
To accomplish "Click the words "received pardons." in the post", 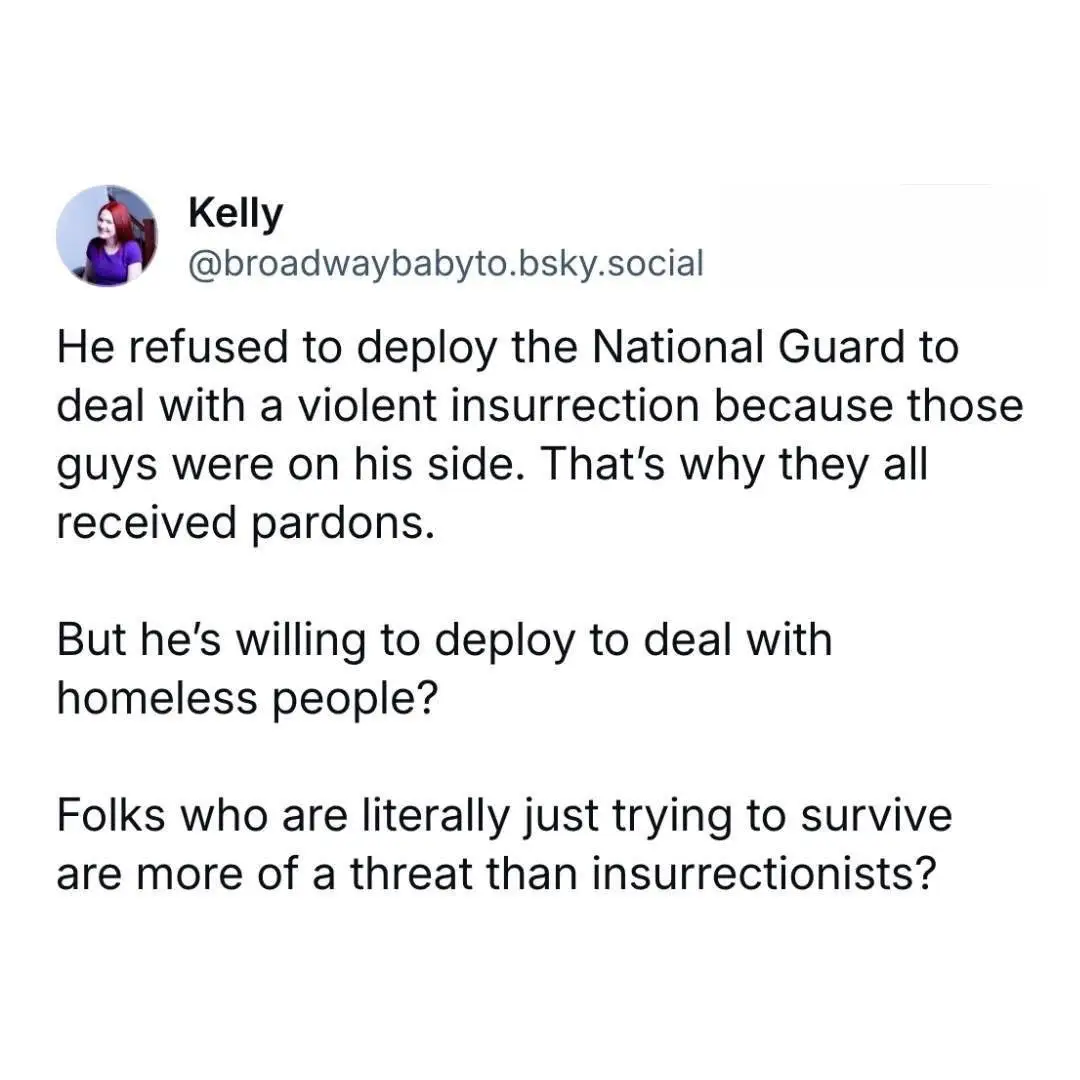I will coord(246,522).
